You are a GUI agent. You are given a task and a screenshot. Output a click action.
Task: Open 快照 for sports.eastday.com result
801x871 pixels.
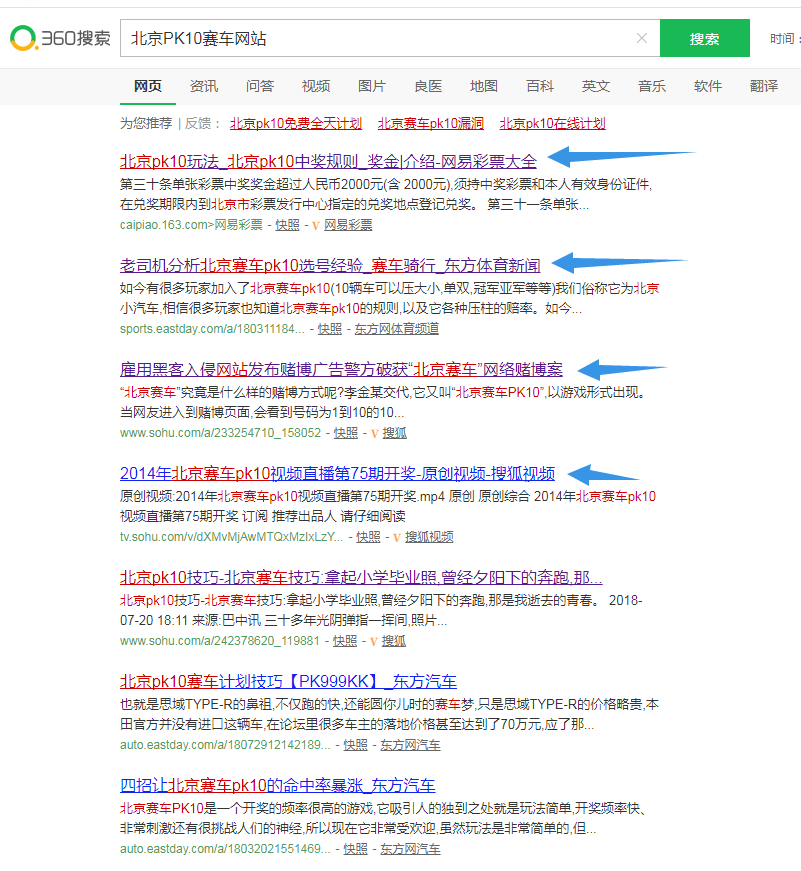pos(329,329)
